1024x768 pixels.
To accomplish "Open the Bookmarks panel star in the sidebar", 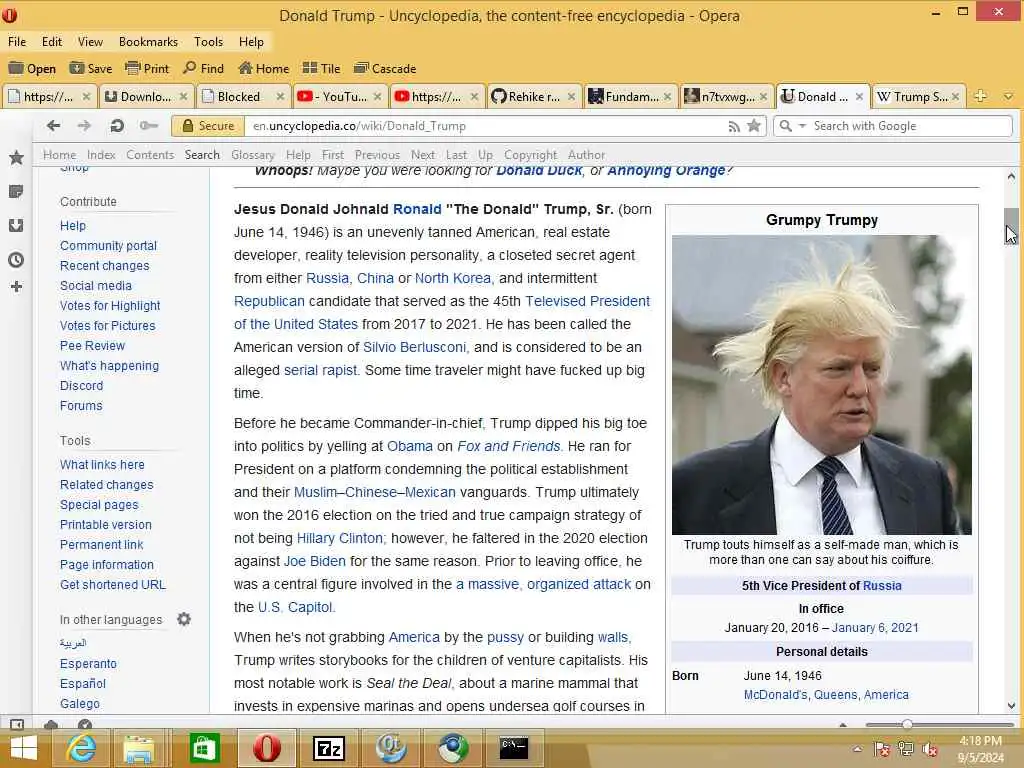I will [16, 157].
